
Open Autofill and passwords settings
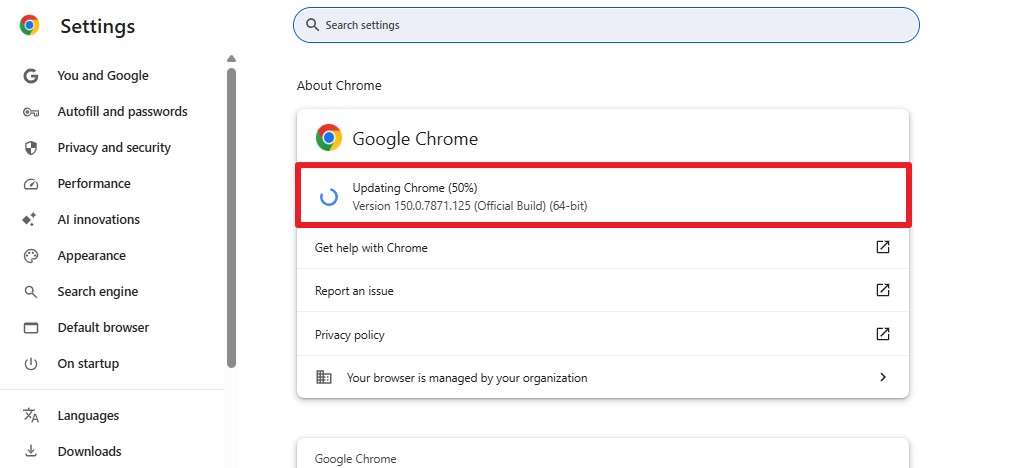(x=122, y=112)
